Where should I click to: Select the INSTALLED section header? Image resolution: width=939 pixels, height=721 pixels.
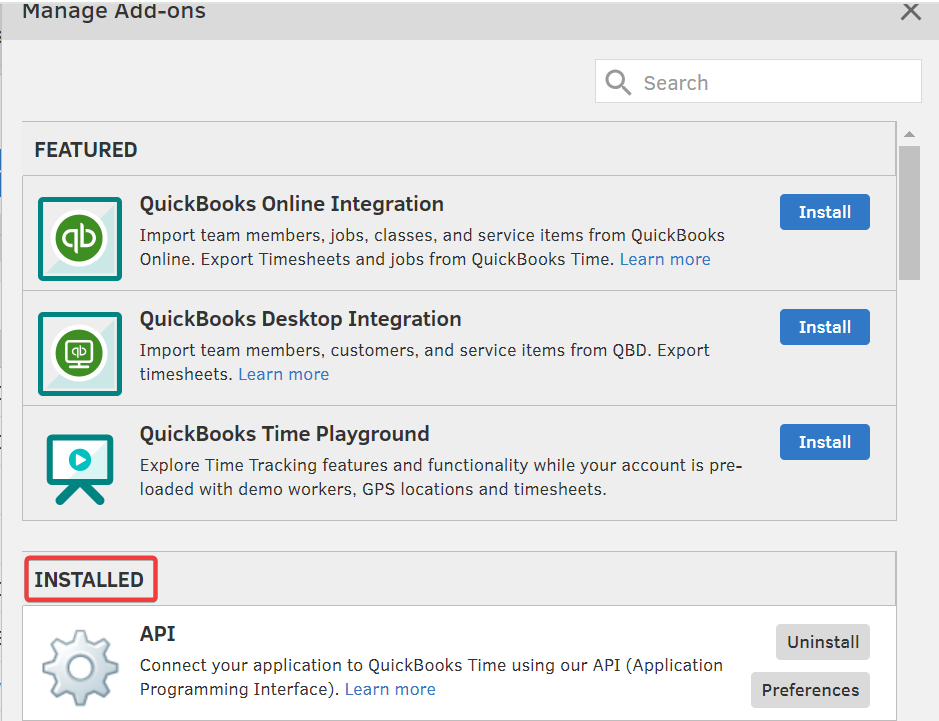click(89, 580)
